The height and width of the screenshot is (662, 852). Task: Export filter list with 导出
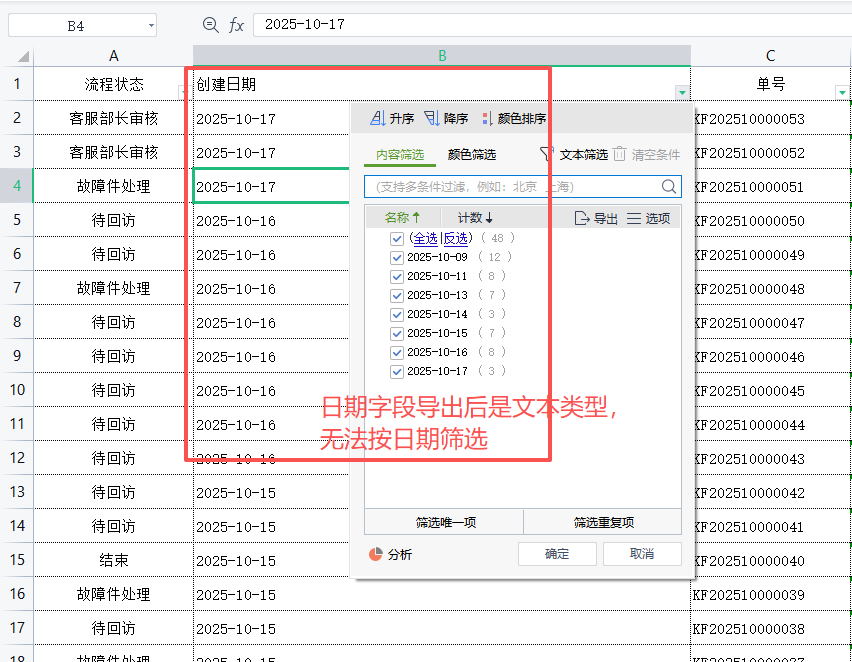tap(596, 218)
